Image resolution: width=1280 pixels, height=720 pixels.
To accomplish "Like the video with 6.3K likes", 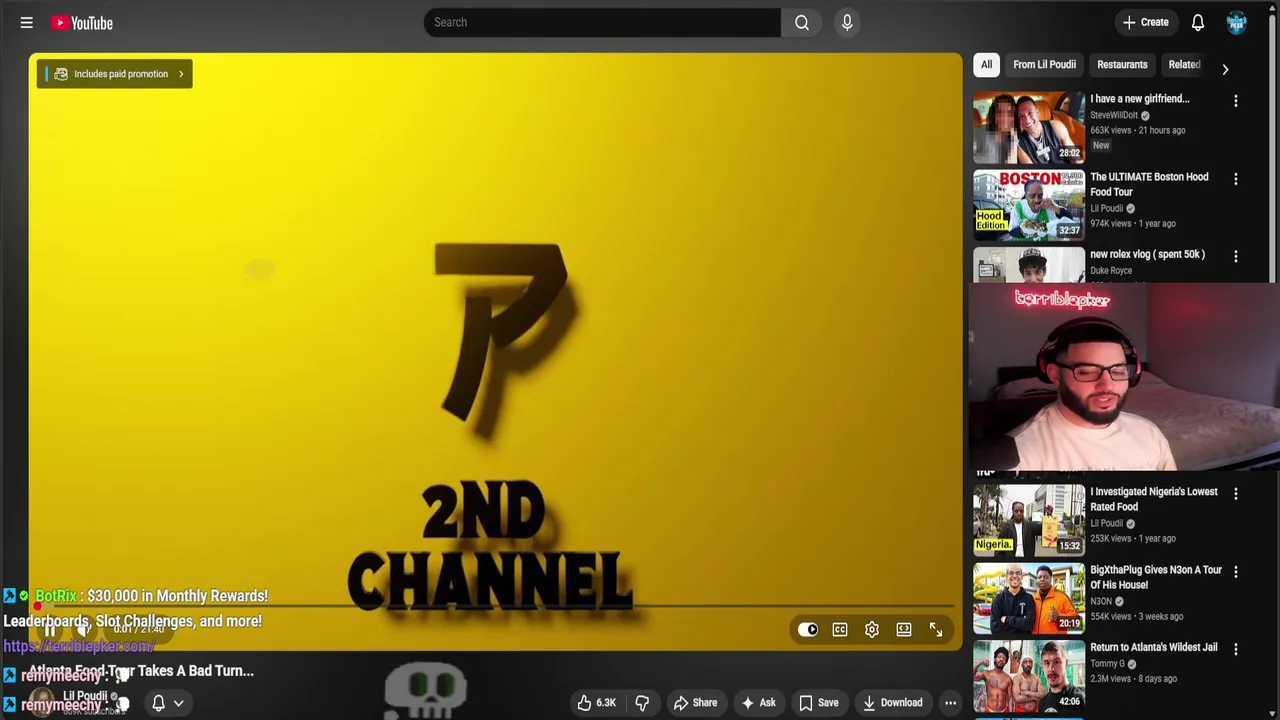I will tap(596, 703).
